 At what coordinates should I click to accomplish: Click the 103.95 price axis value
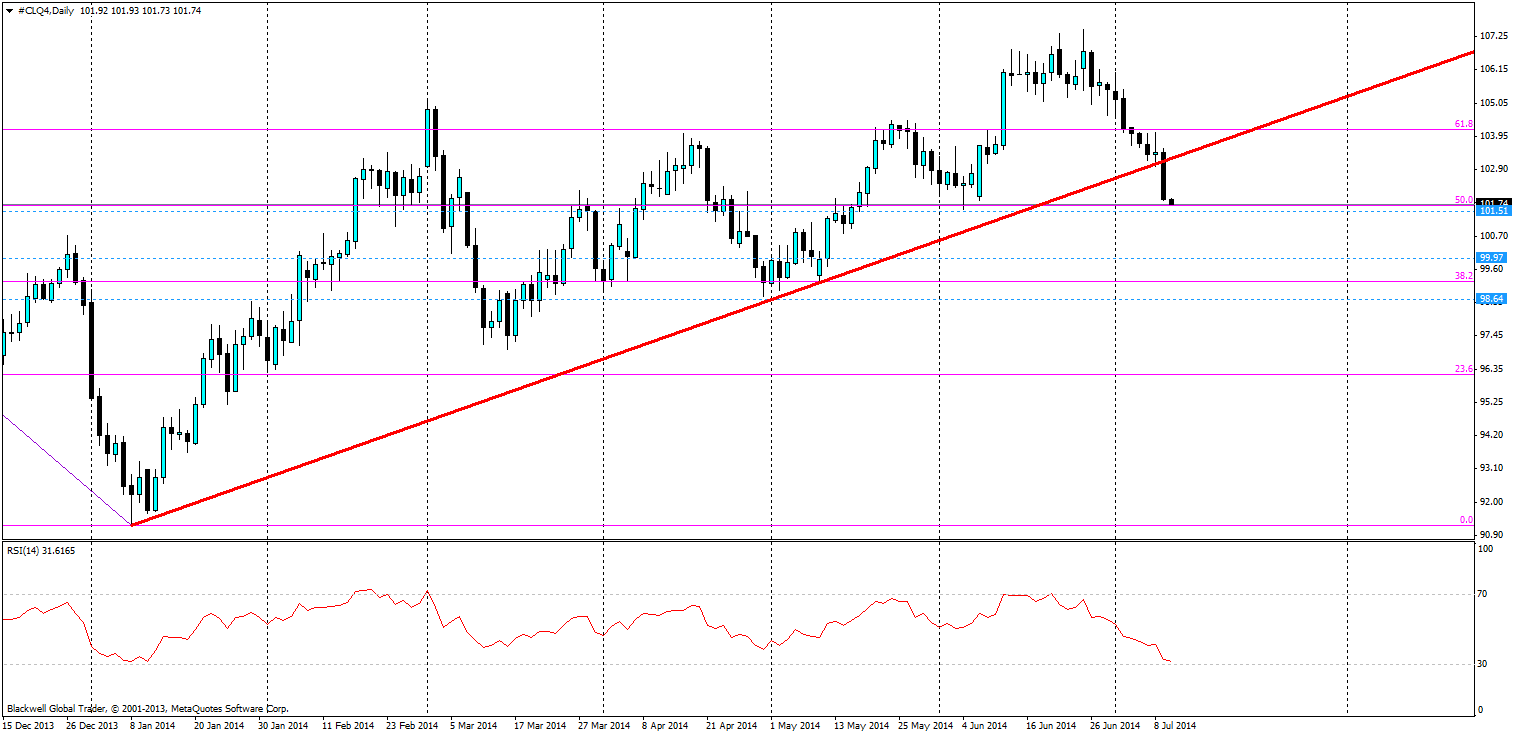1493,135
